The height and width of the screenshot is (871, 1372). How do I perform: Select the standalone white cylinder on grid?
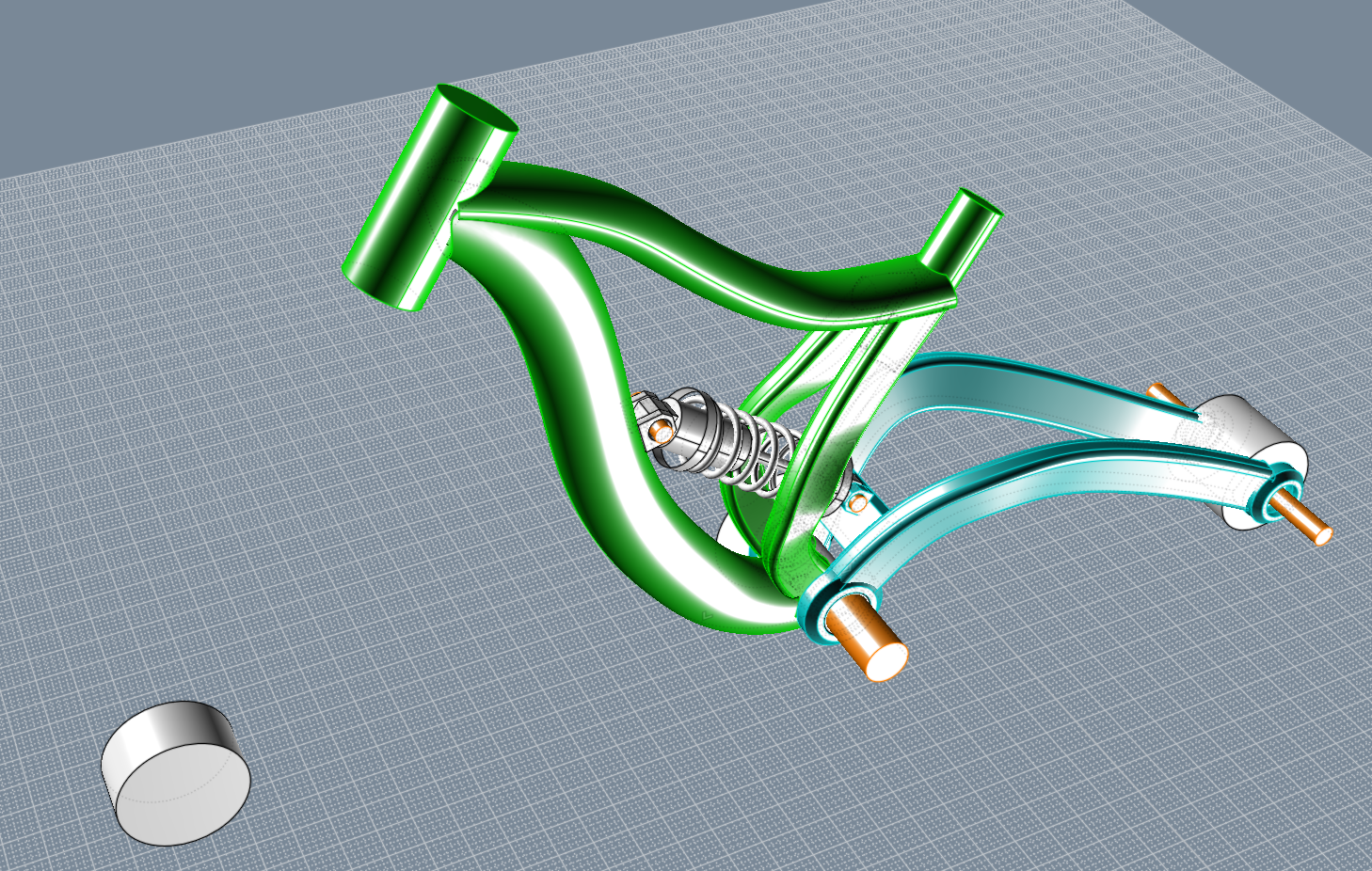click(174, 773)
